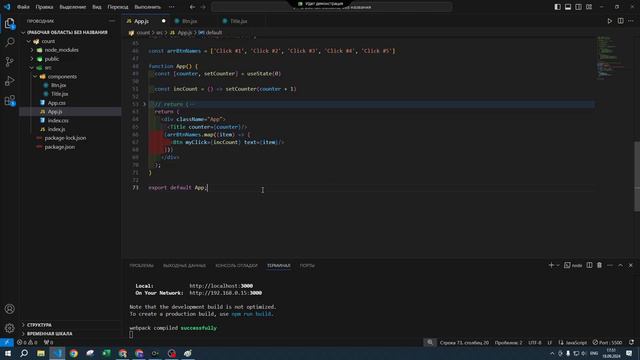Click Go Live Port 5500 status item

coord(607,342)
